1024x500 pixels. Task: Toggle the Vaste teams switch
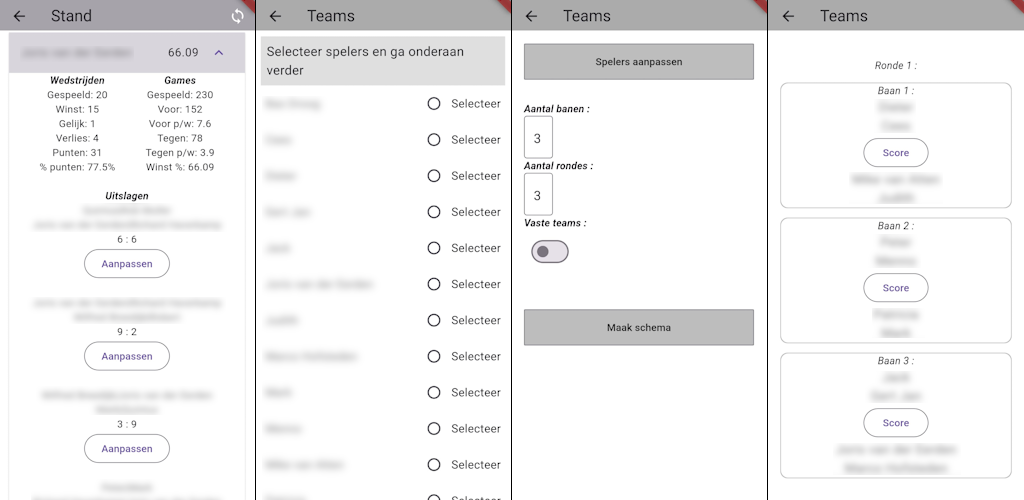tap(550, 251)
